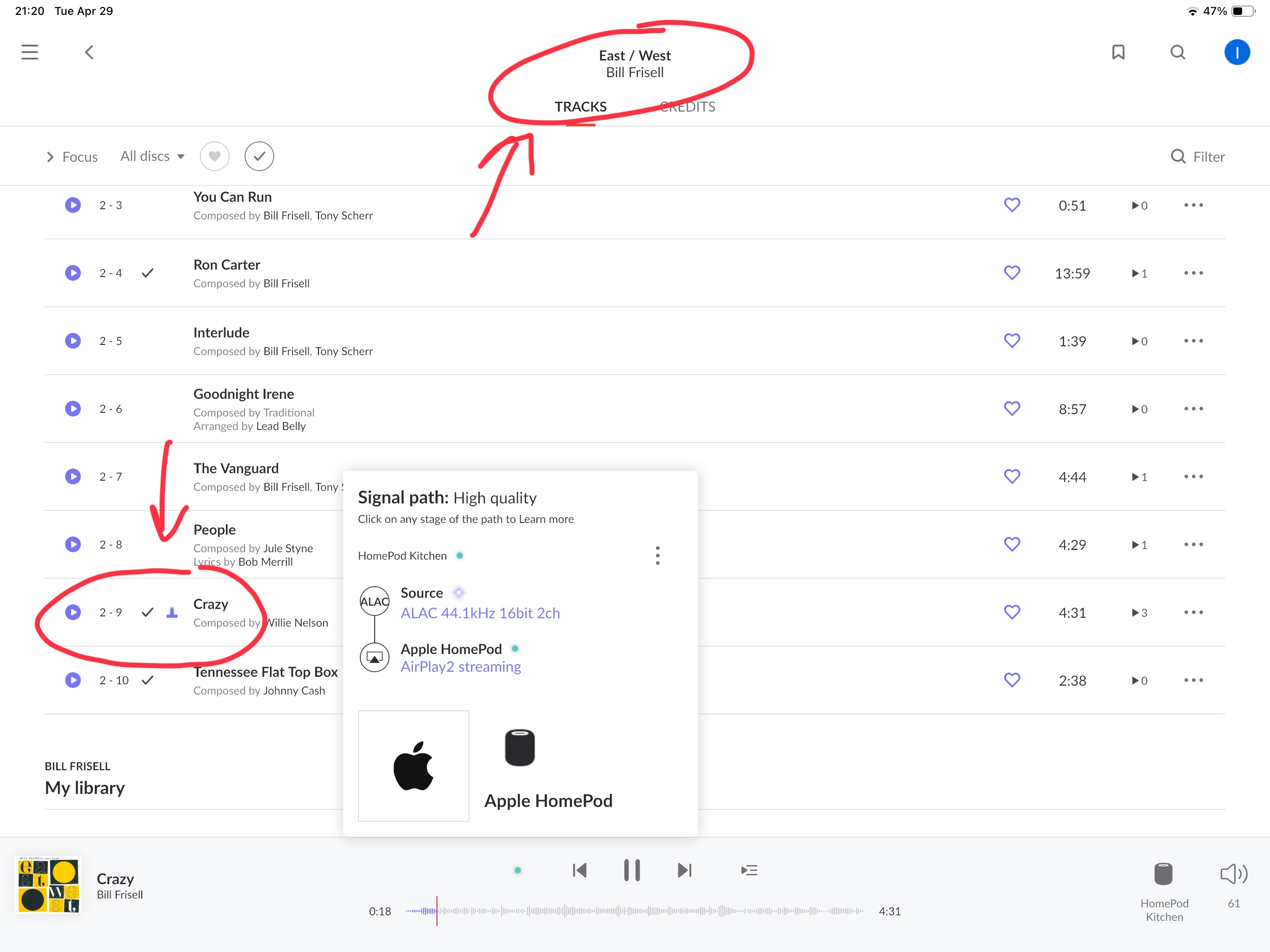The width and height of the screenshot is (1270, 952).
Task: Click the Apple logo device image
Action: coord(413,766)
